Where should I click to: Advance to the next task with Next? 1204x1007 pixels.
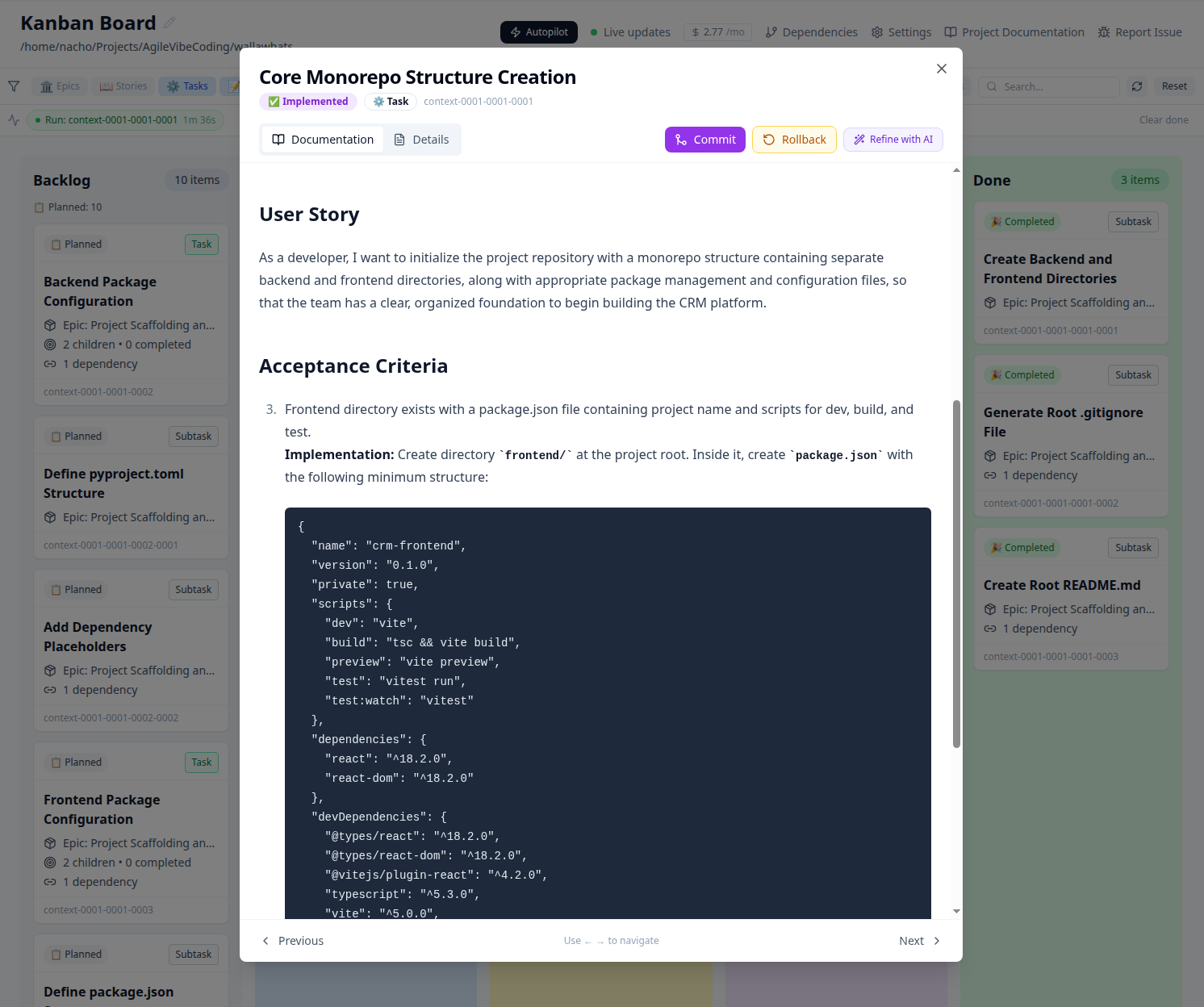(918, 941)
